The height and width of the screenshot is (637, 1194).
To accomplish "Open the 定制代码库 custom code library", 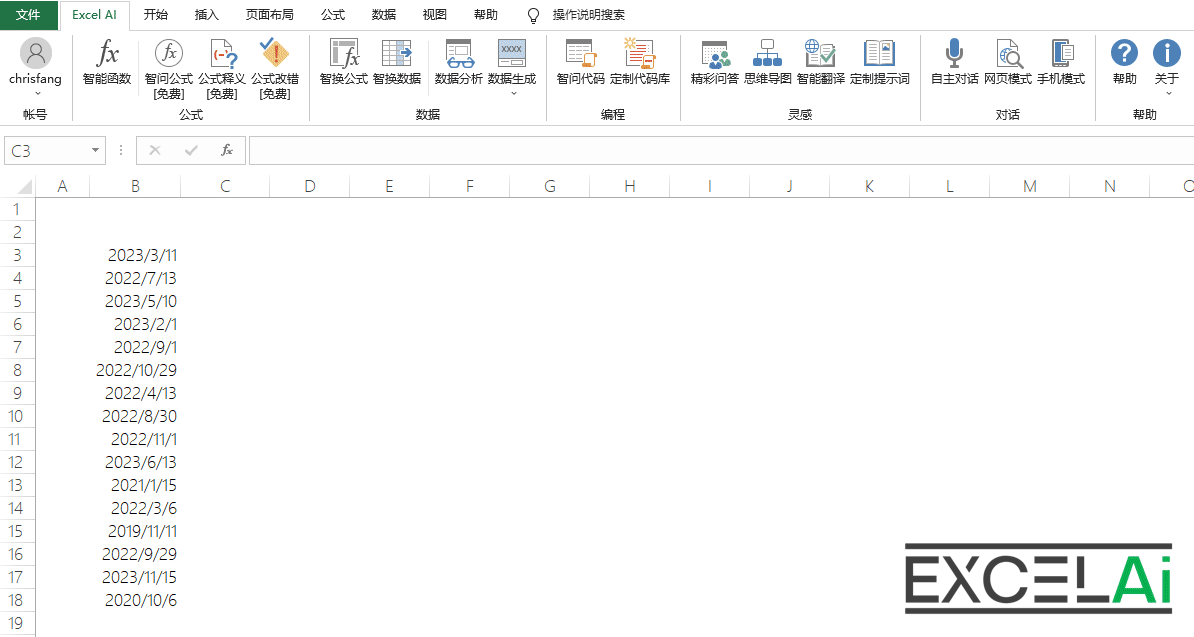I will (x=640, y=62).
